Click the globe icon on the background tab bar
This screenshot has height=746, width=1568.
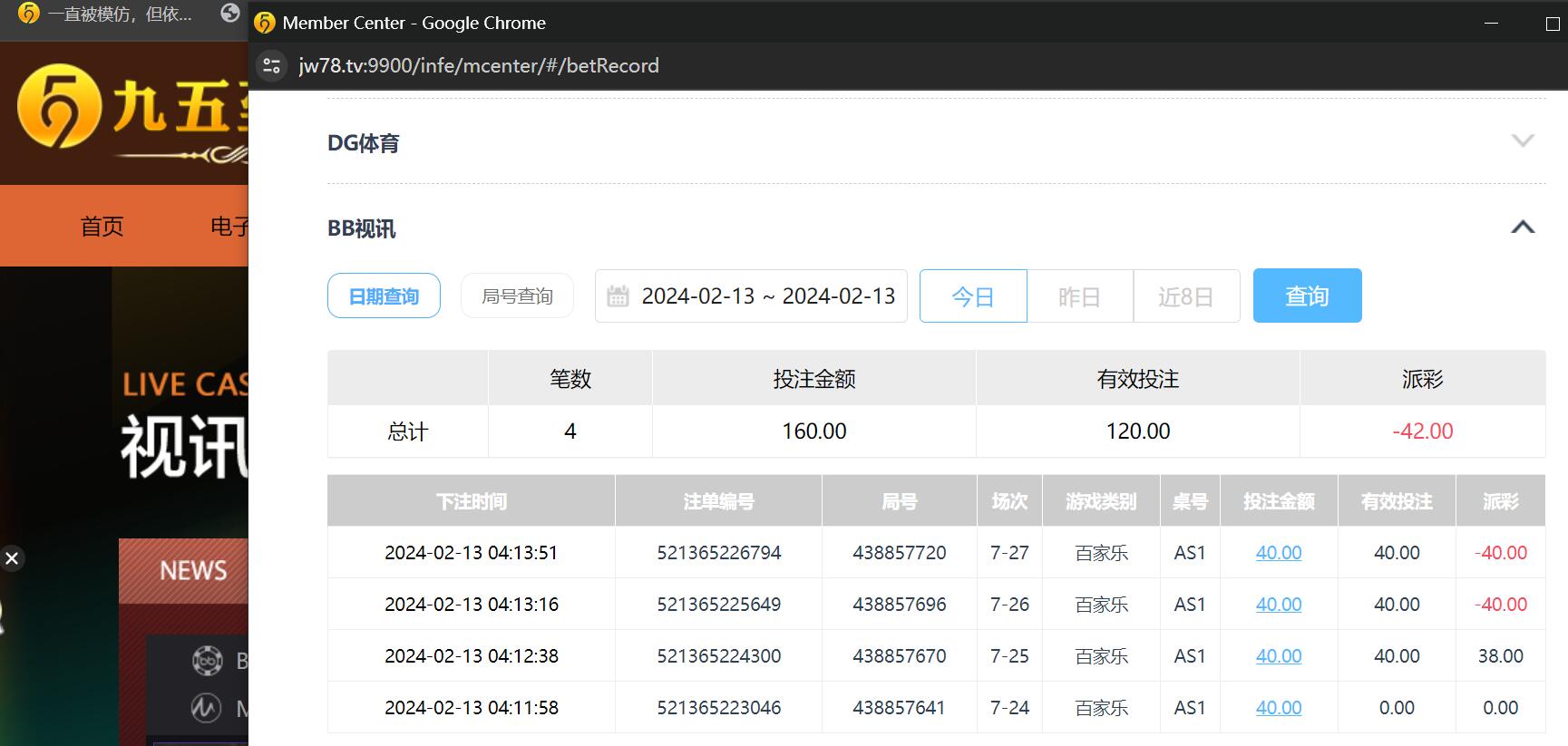click(230, 13)
